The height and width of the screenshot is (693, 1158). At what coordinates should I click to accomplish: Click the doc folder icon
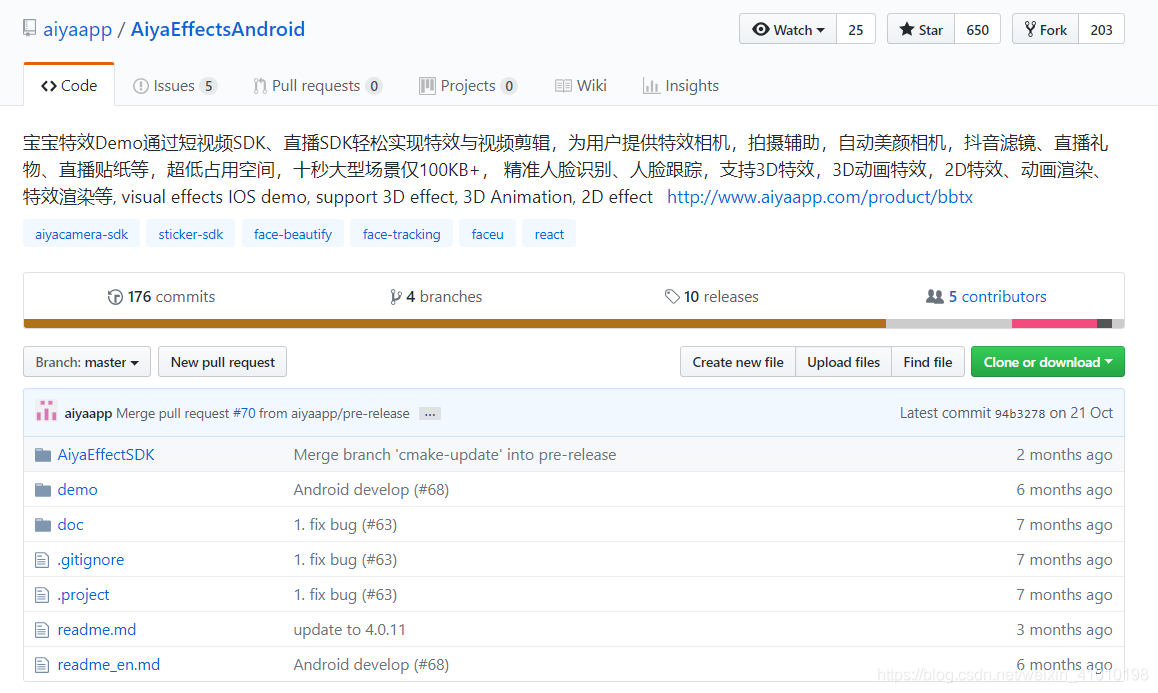point(43,525)
